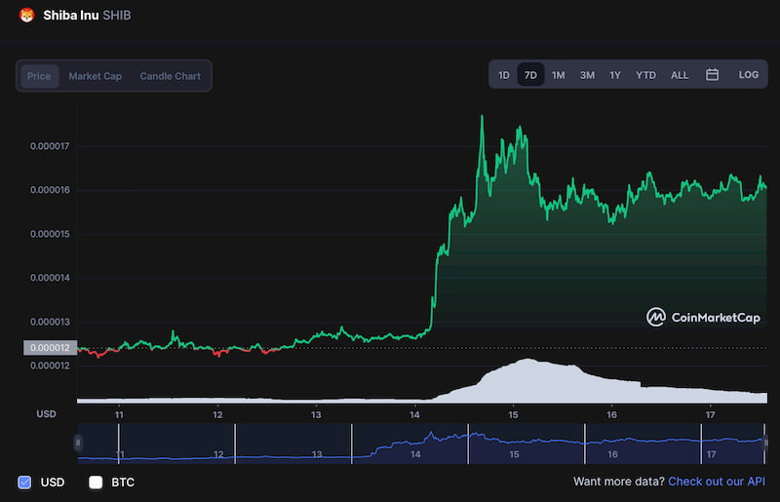Select the 1D time range
Viewport: 780px width, 502px height.
503,75
